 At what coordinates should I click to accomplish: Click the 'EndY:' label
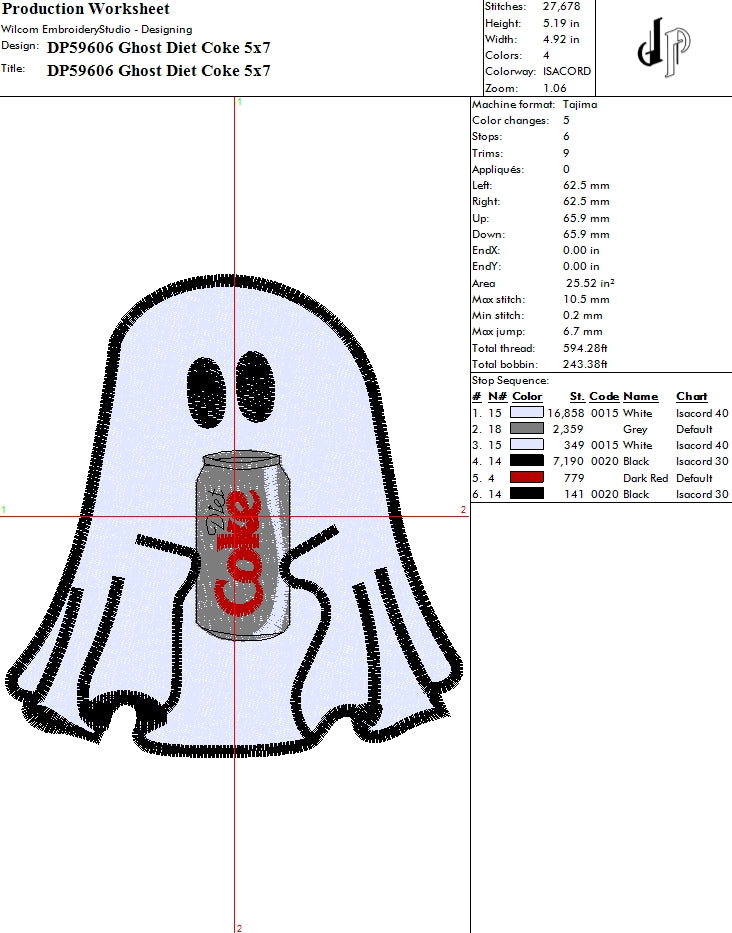pyautogui.click(x=486, y=267)
